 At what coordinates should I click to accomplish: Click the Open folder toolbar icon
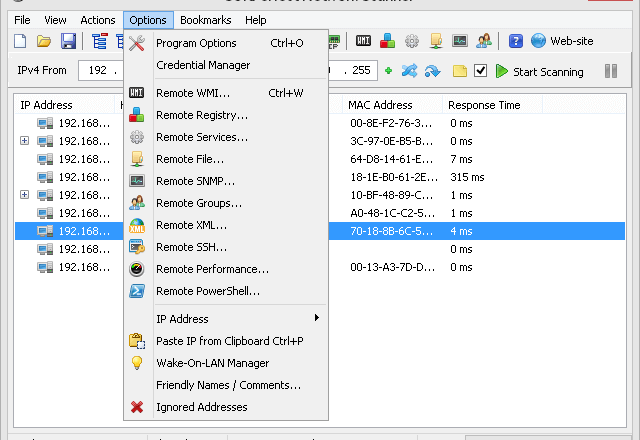[44, 41]
